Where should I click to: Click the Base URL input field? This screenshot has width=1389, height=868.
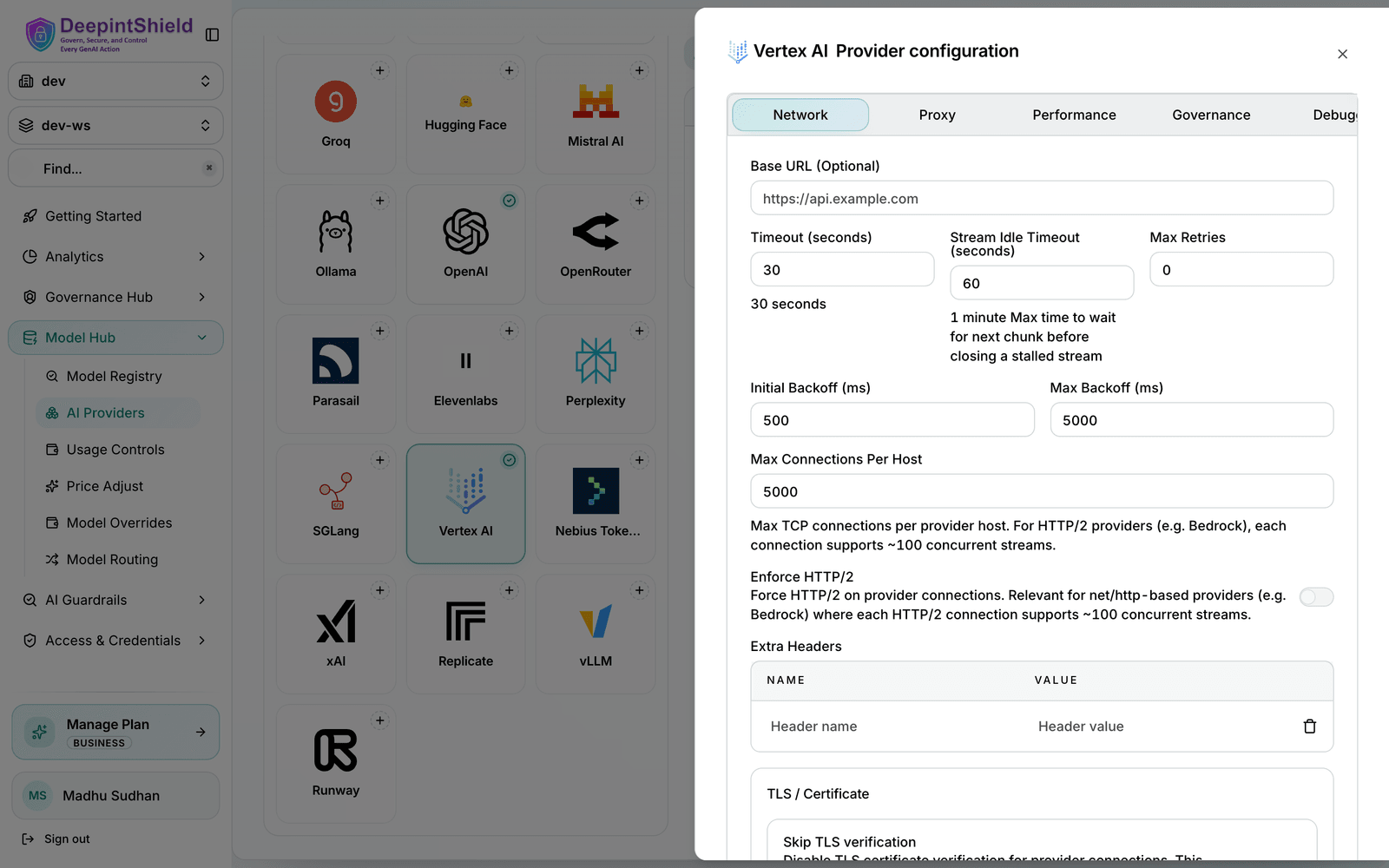1042,198
